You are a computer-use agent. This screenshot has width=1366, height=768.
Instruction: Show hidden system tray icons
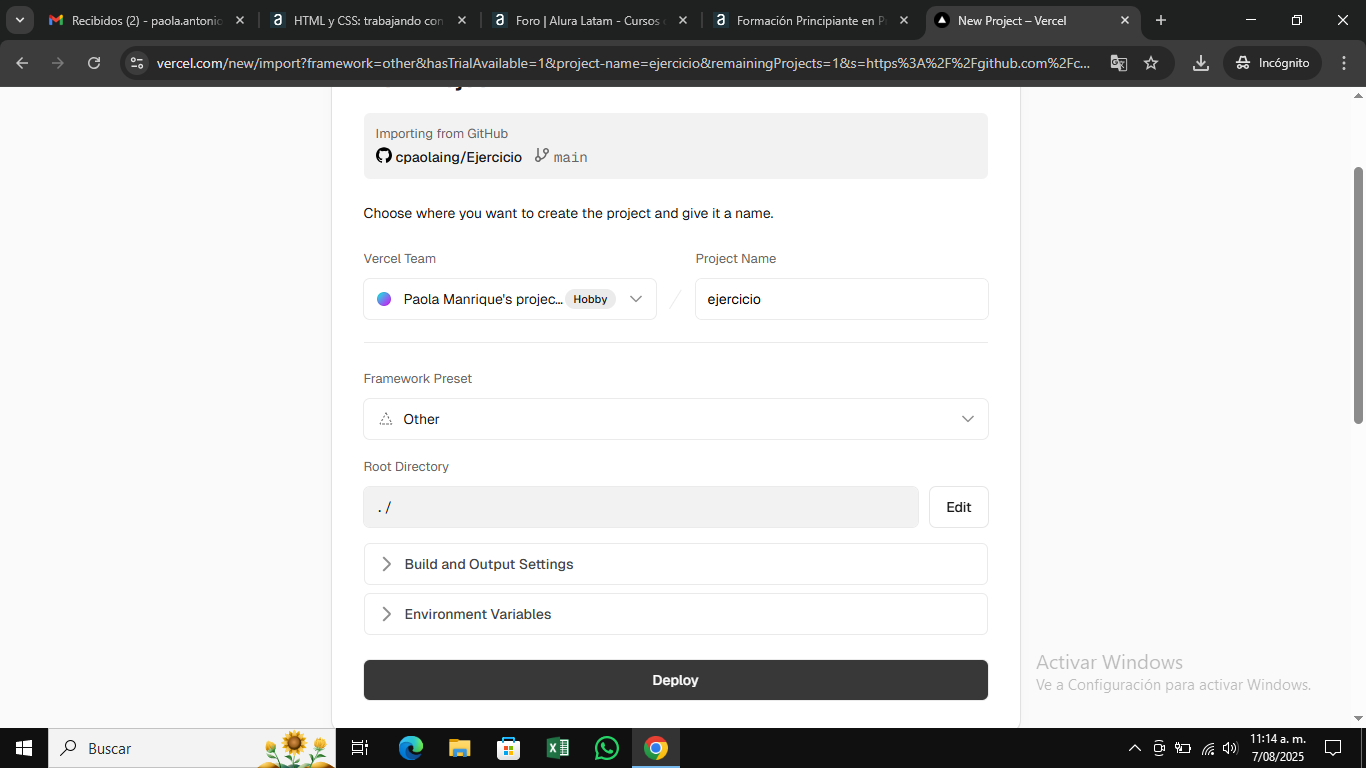pos(1134,748)
